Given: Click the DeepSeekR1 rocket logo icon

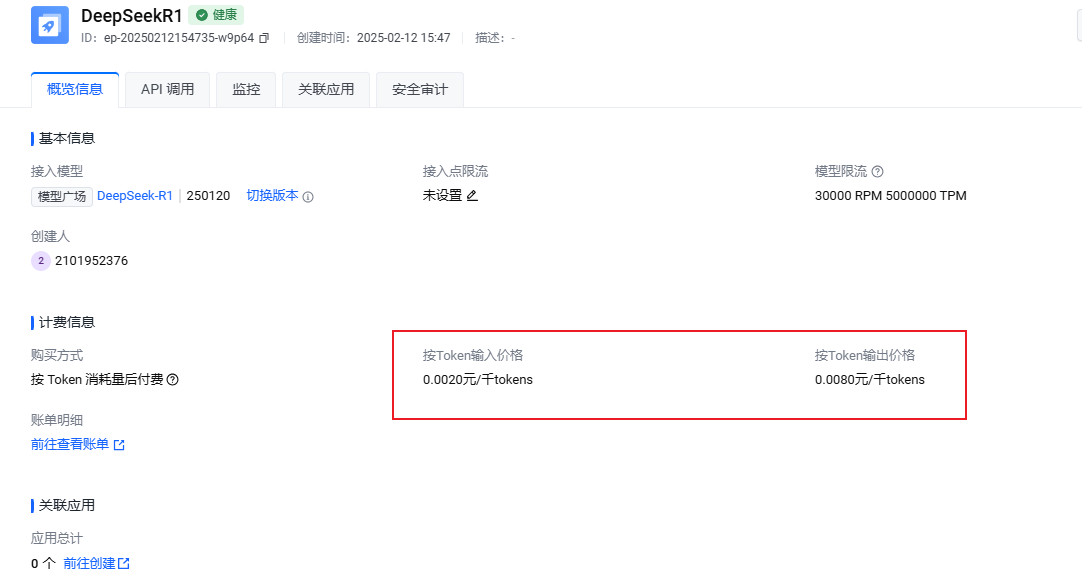Looking at the screenshot, I should click(x=48, y=22).
